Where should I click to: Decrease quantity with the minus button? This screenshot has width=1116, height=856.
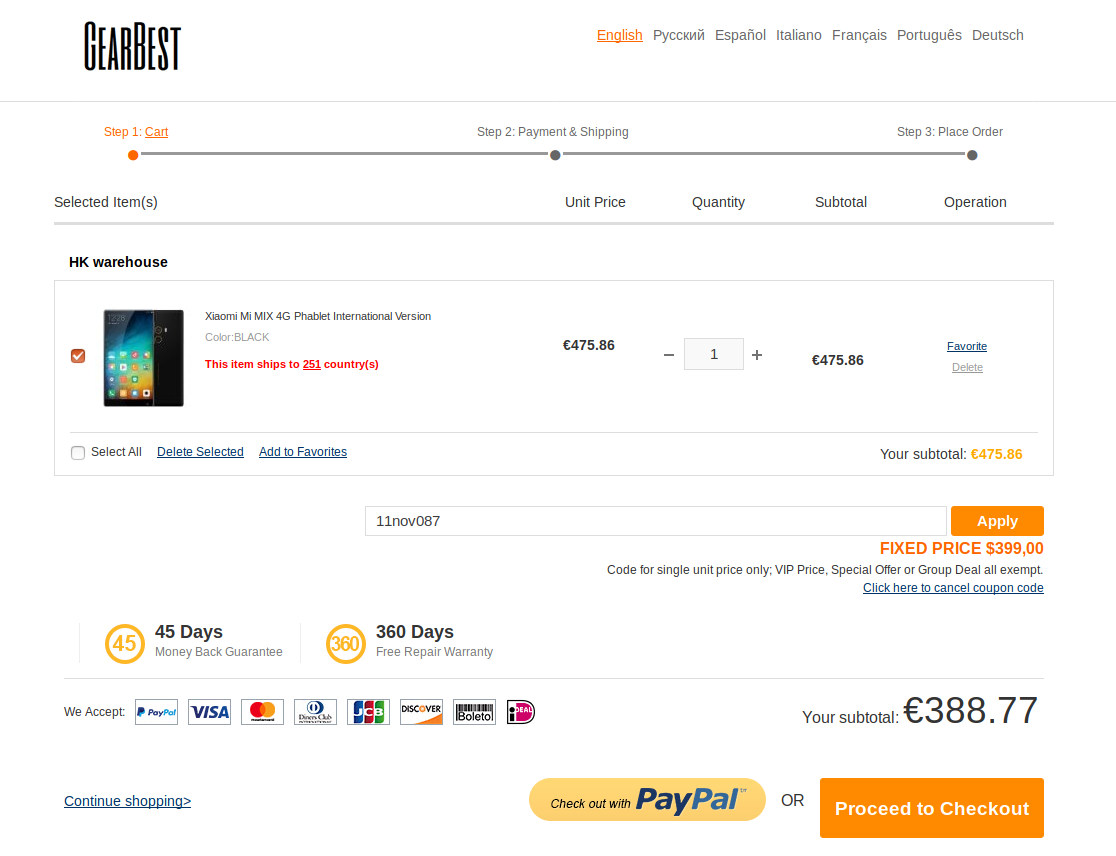point(669,354)
